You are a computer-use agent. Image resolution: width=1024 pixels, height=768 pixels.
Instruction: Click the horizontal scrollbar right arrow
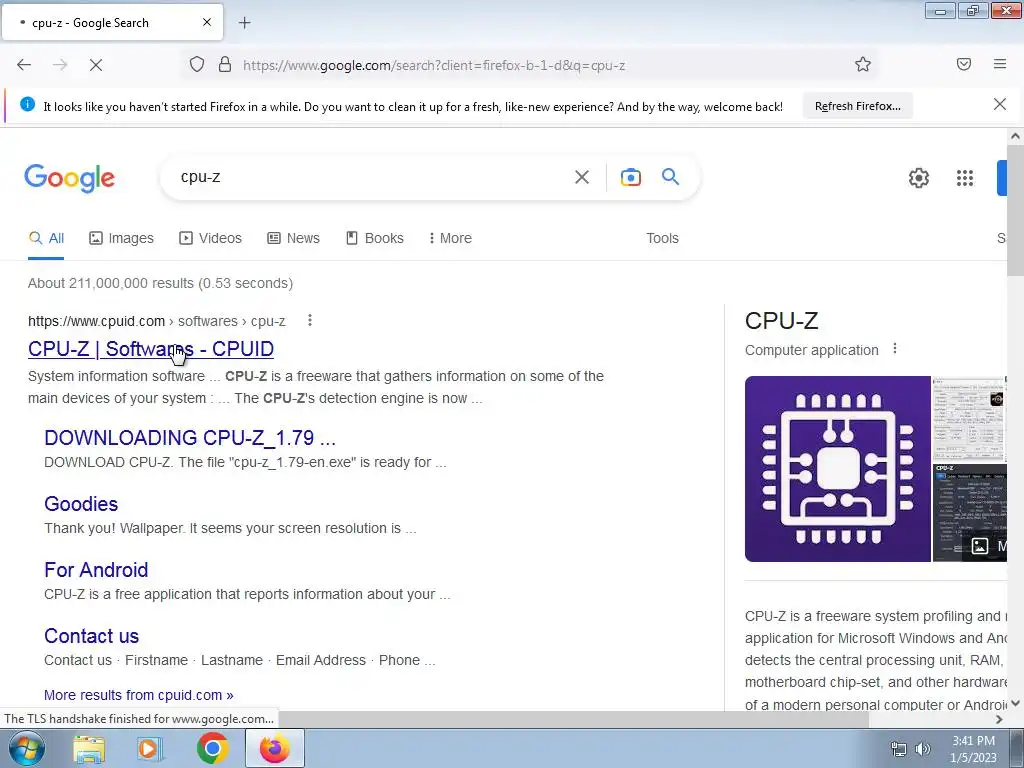[x=999, y=719]
